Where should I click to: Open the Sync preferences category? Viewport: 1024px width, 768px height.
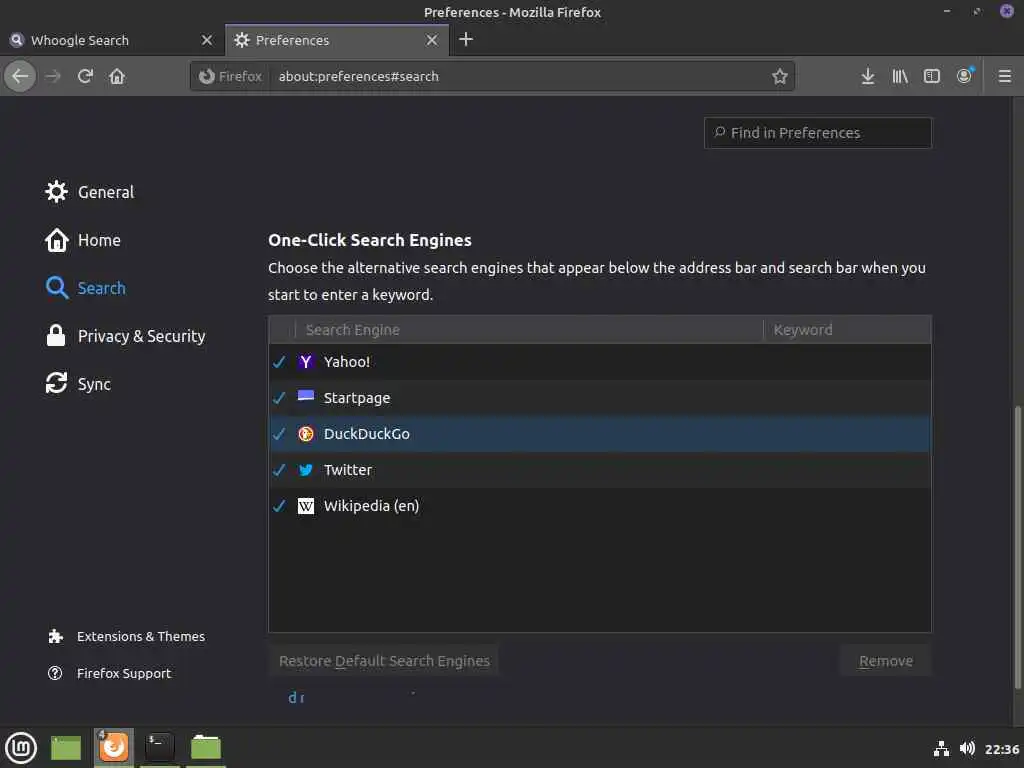click(78, 383)
